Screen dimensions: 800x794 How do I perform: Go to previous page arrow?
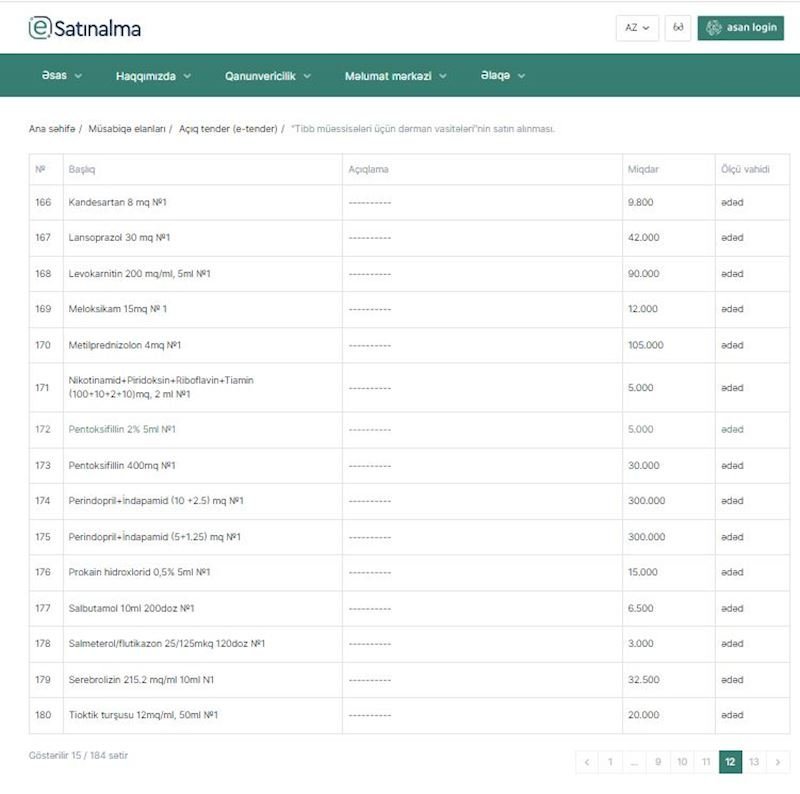[x=587, y=762]
